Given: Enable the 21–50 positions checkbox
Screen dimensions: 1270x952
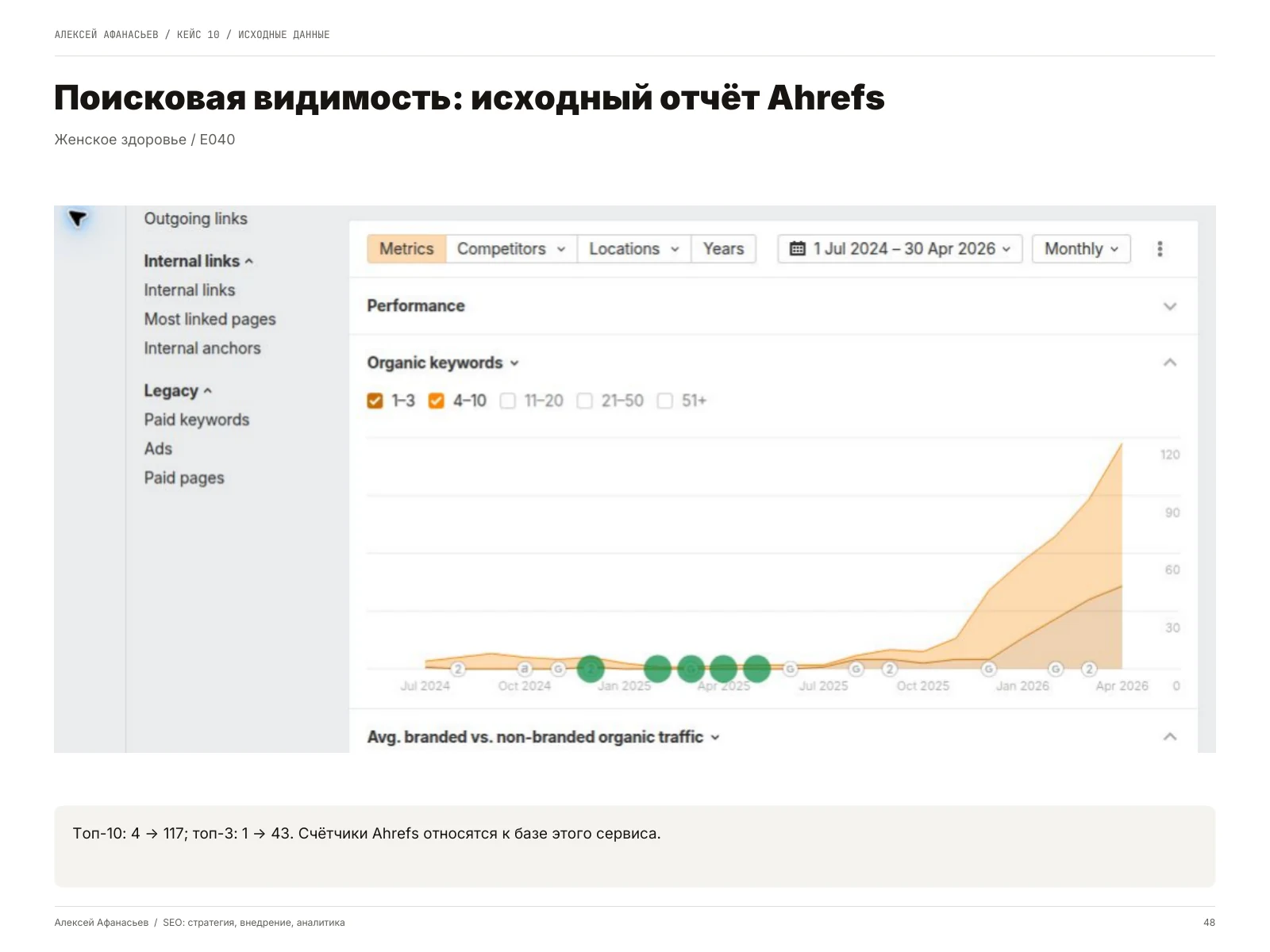Looking at the screenshot, I should pyautogui.click(x=584, y=401).
